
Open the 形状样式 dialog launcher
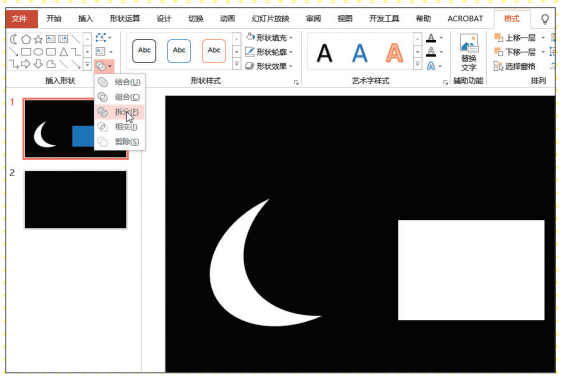pyautogui.click(x=296, y=83)
